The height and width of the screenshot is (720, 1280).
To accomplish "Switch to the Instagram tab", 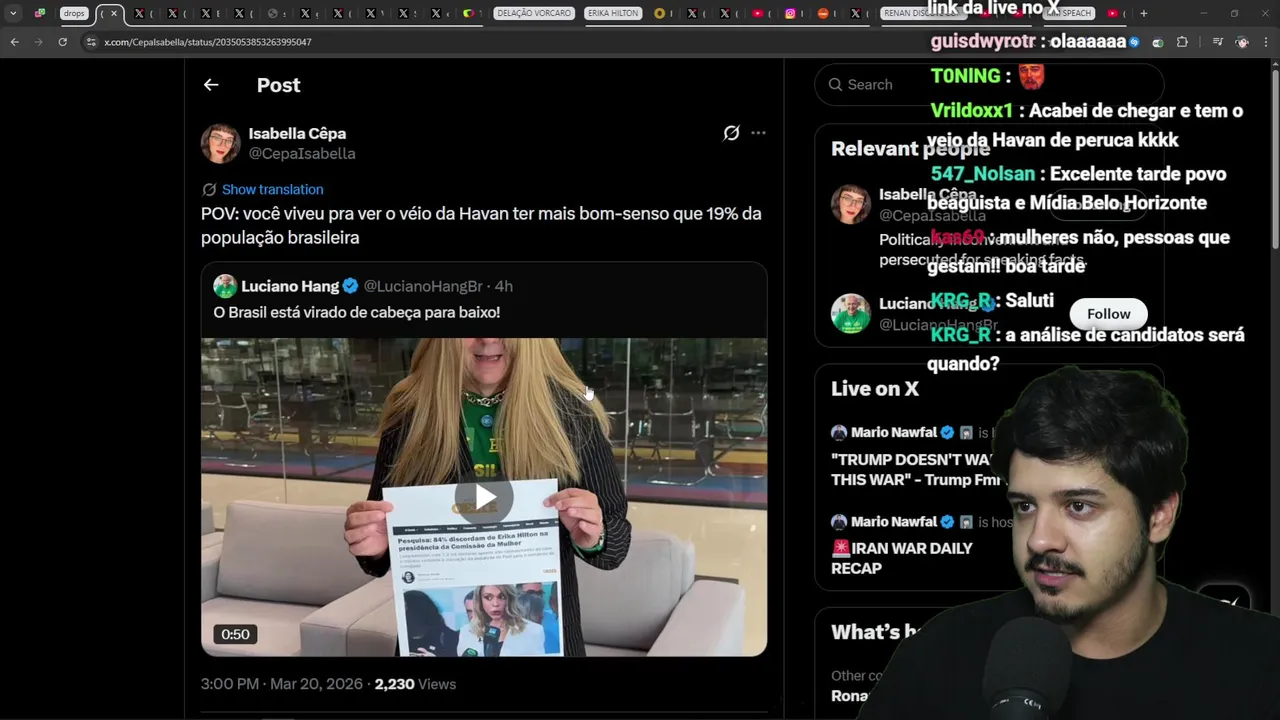I will 790,14.
